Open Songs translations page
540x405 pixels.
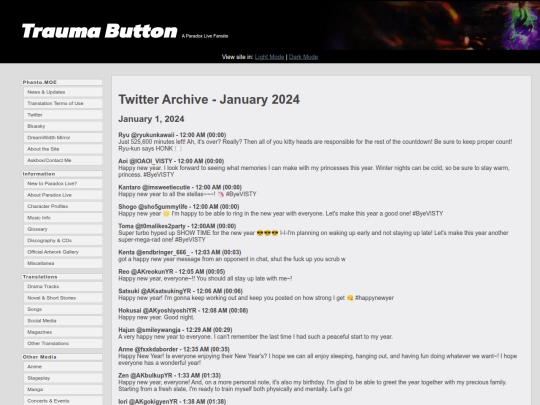point(63,309)
